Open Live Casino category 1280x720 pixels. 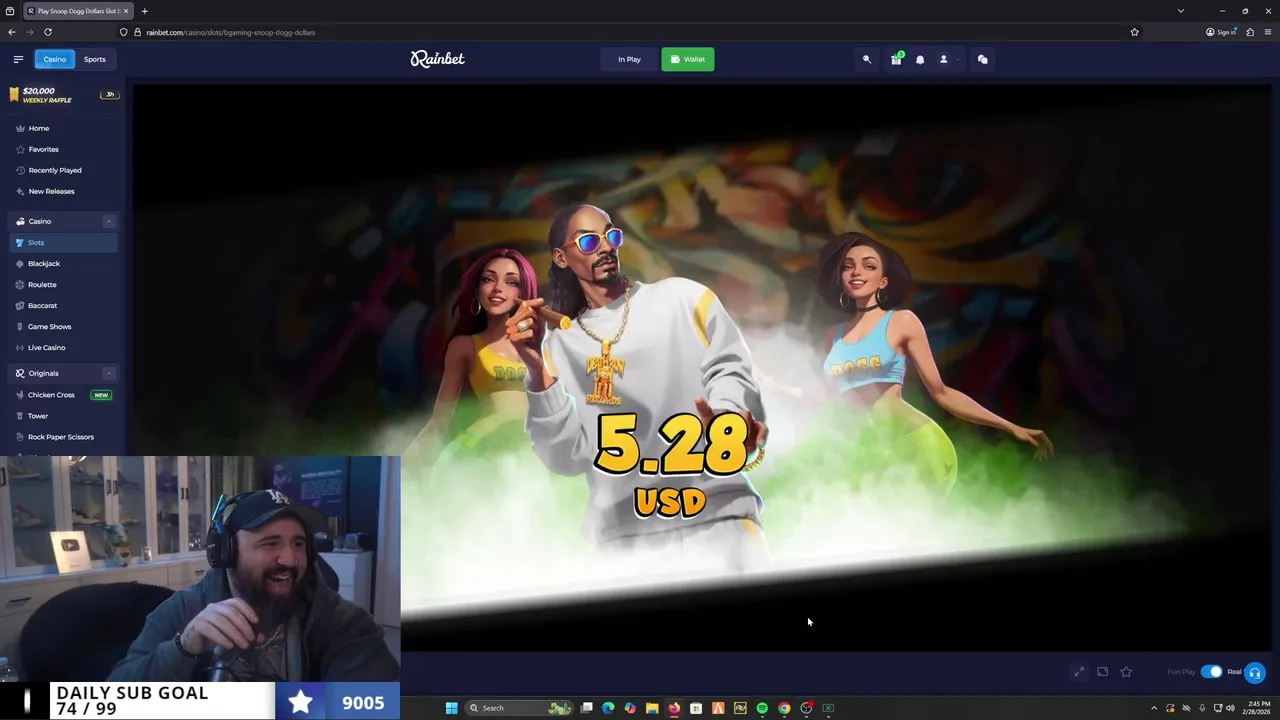[46, 347]
